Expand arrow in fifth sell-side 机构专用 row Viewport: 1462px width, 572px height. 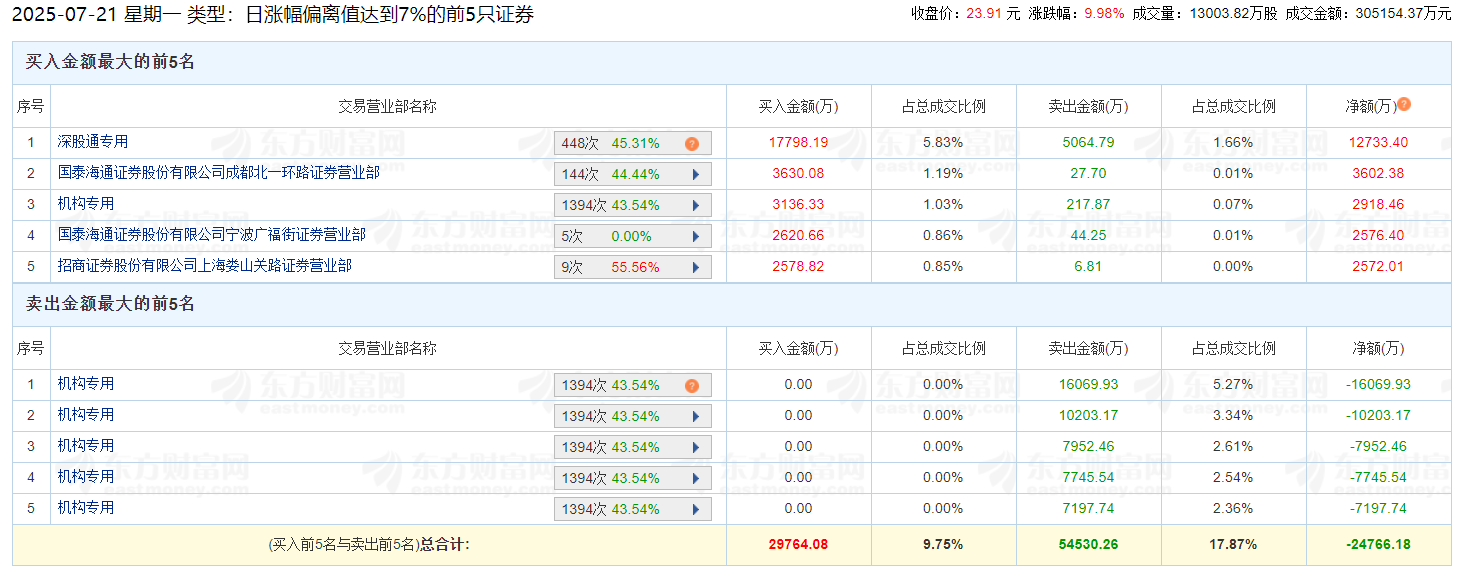695,509
